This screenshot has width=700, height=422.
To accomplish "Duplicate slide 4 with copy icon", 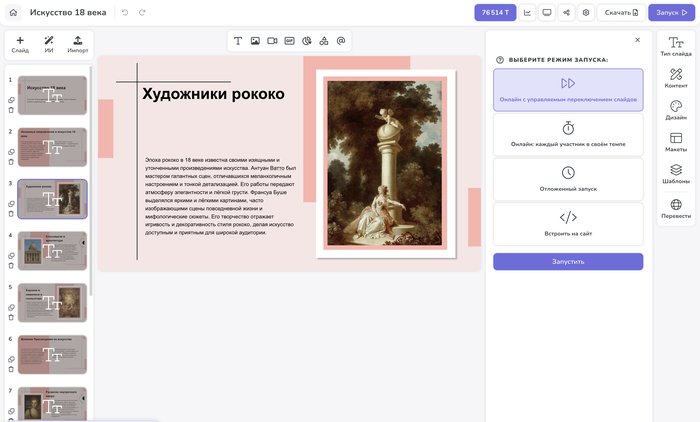I will point(11,255).
